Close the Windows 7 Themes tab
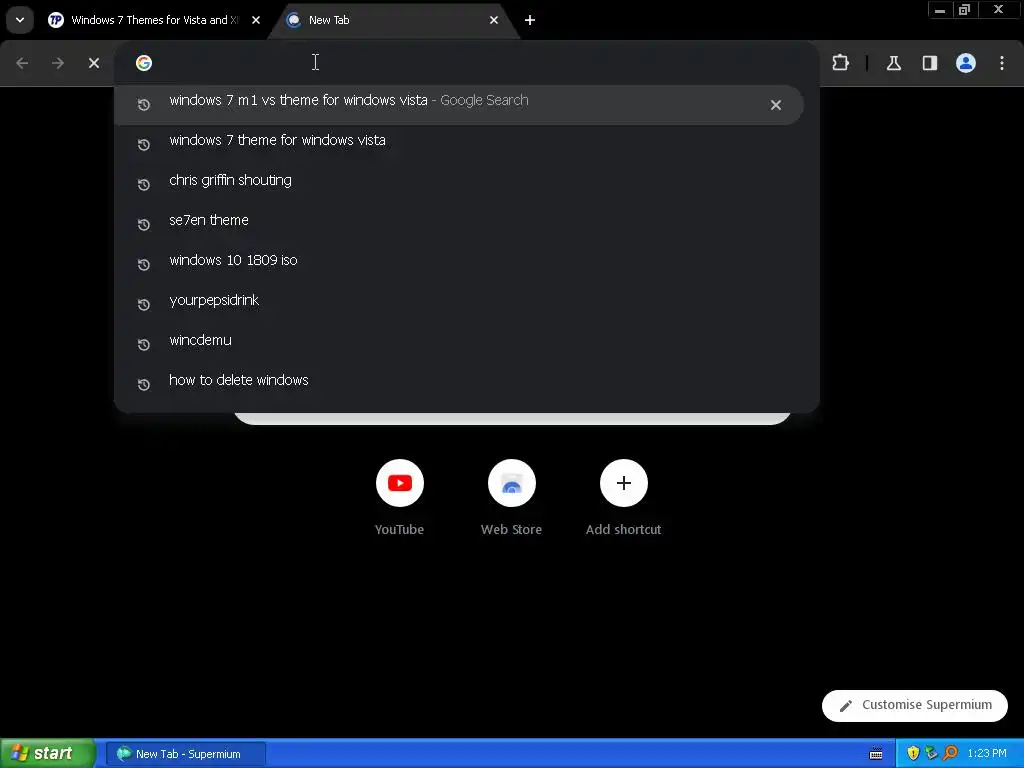Viewport: 1024px width, 768px height. tap(256, 20)
